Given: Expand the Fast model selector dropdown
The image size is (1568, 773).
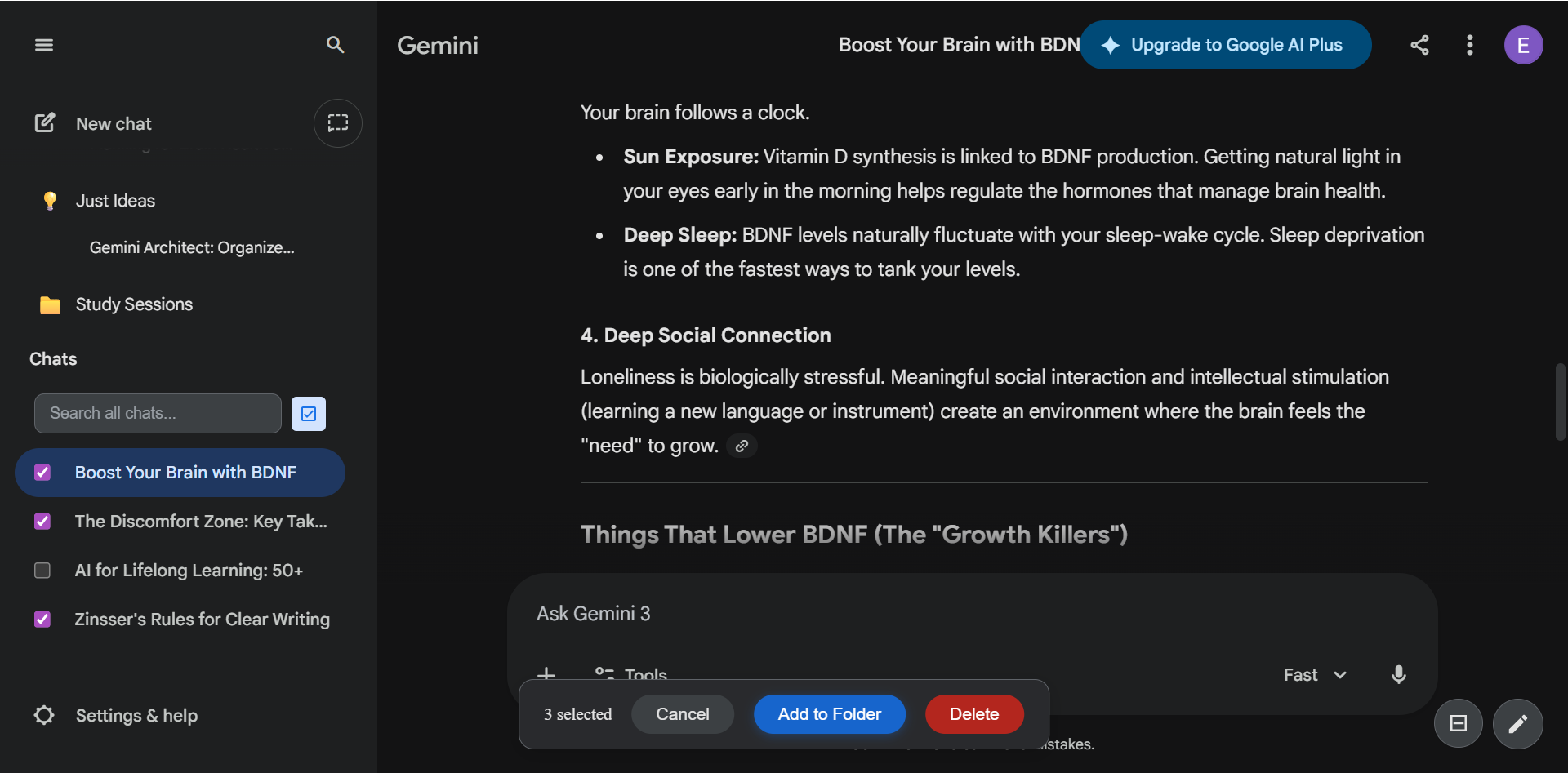Looking at the screenshot, I should 1314,675.
